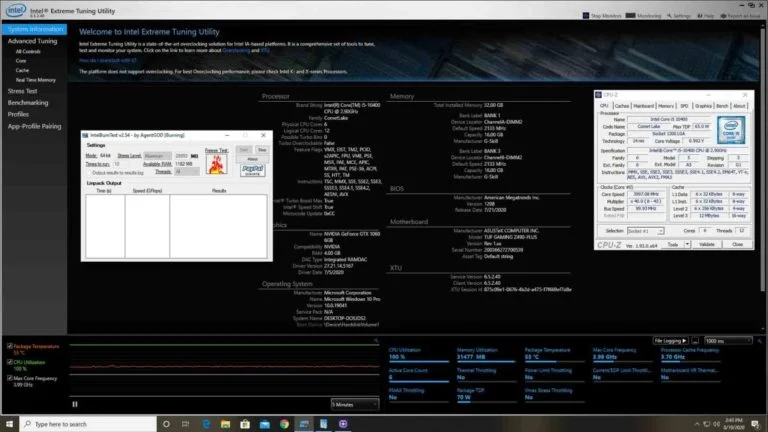Open Microsoft Store from the taskbar

[x=245, y=424]
